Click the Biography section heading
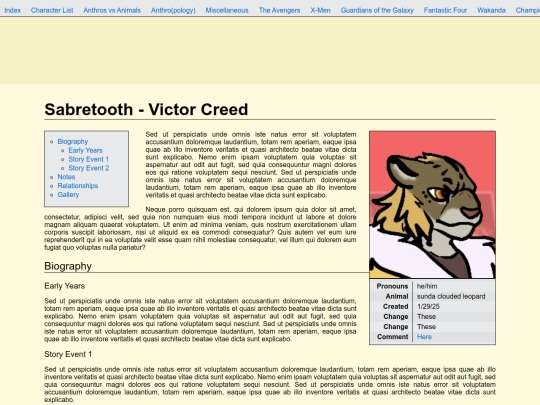Image resolution: width=540 pixels, height=405 pixels. click(x=68, y=266)
